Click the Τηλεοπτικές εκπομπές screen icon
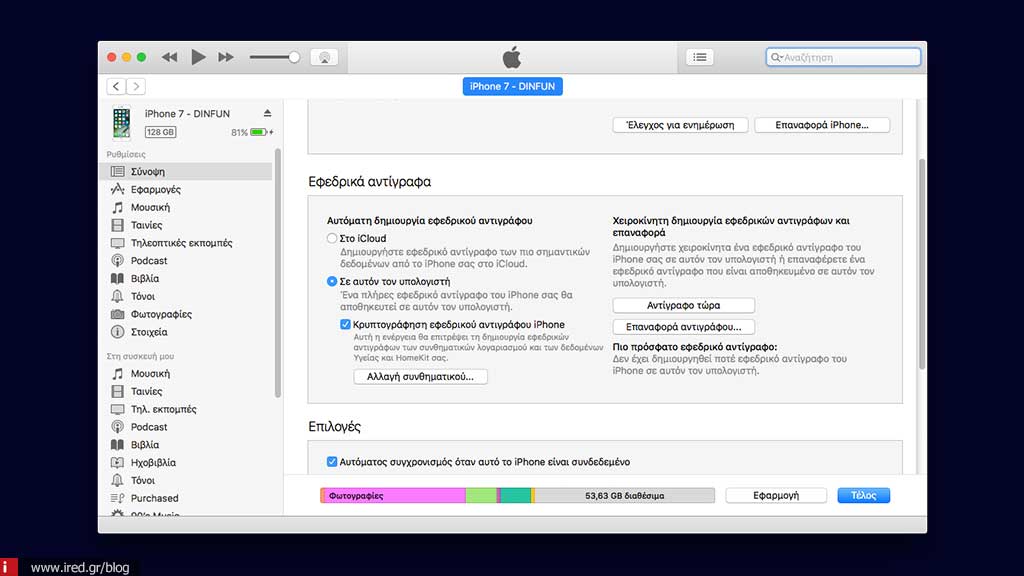This screenshot has width=1024, height=576. point(118,243)
